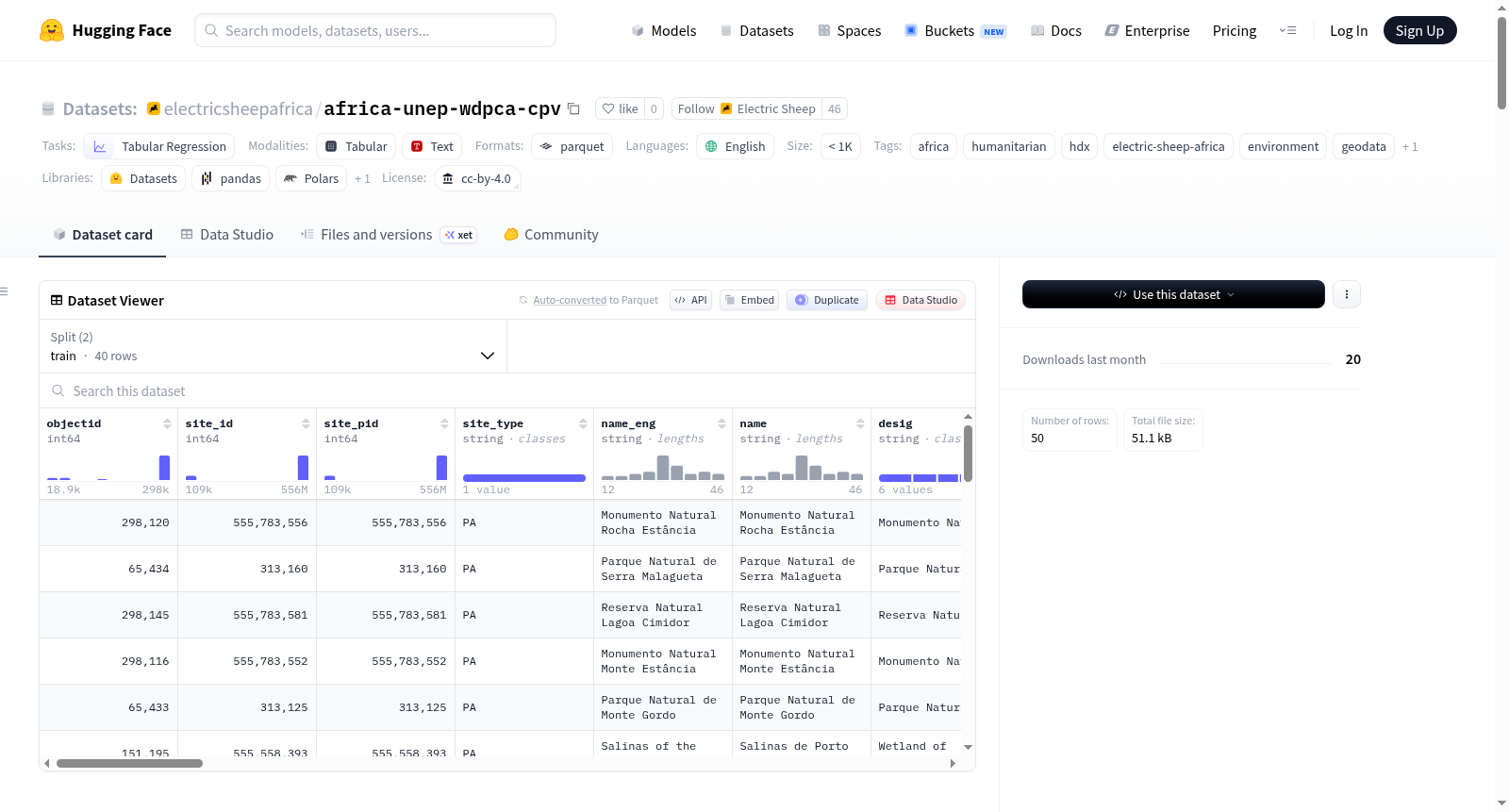This screenshot has height=812, width=1509.
Task: Expand the Use this dataset dropdown
Action: pyautogui.click(x=1173, y=294)
